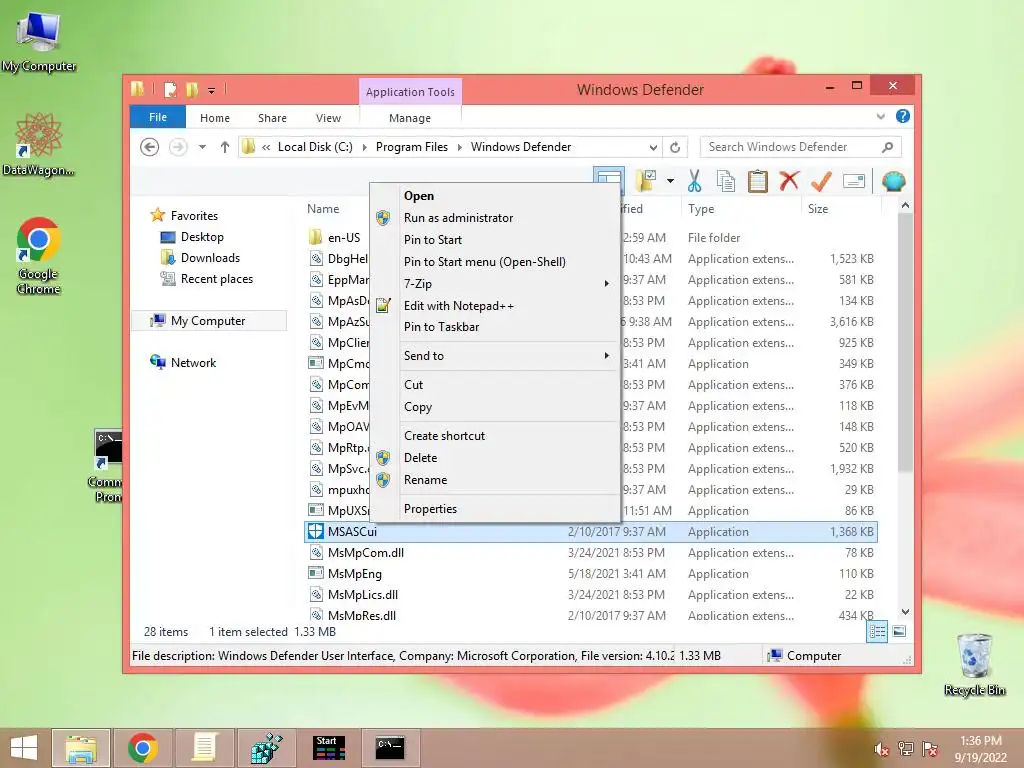Switch to the View ribbon tab
The width and height of the screenshot is (1024, 768).
point(328,118)
